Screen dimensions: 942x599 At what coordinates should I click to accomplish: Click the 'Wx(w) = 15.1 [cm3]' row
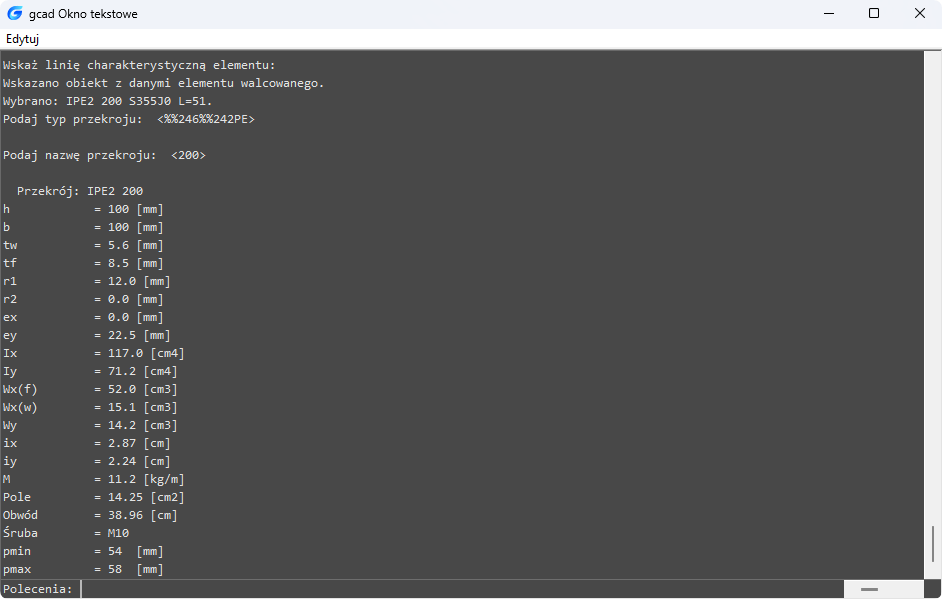(x=90, y=407)
